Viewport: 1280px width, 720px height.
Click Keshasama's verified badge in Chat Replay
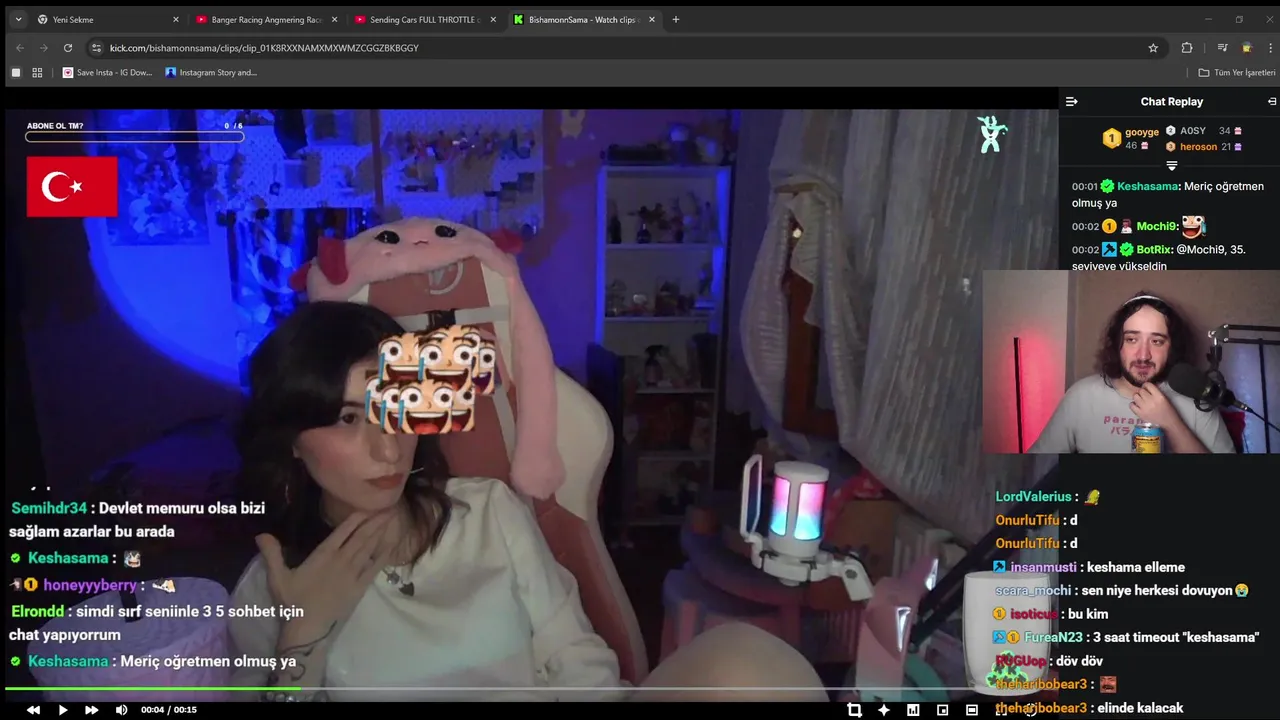click(1107, 186)
